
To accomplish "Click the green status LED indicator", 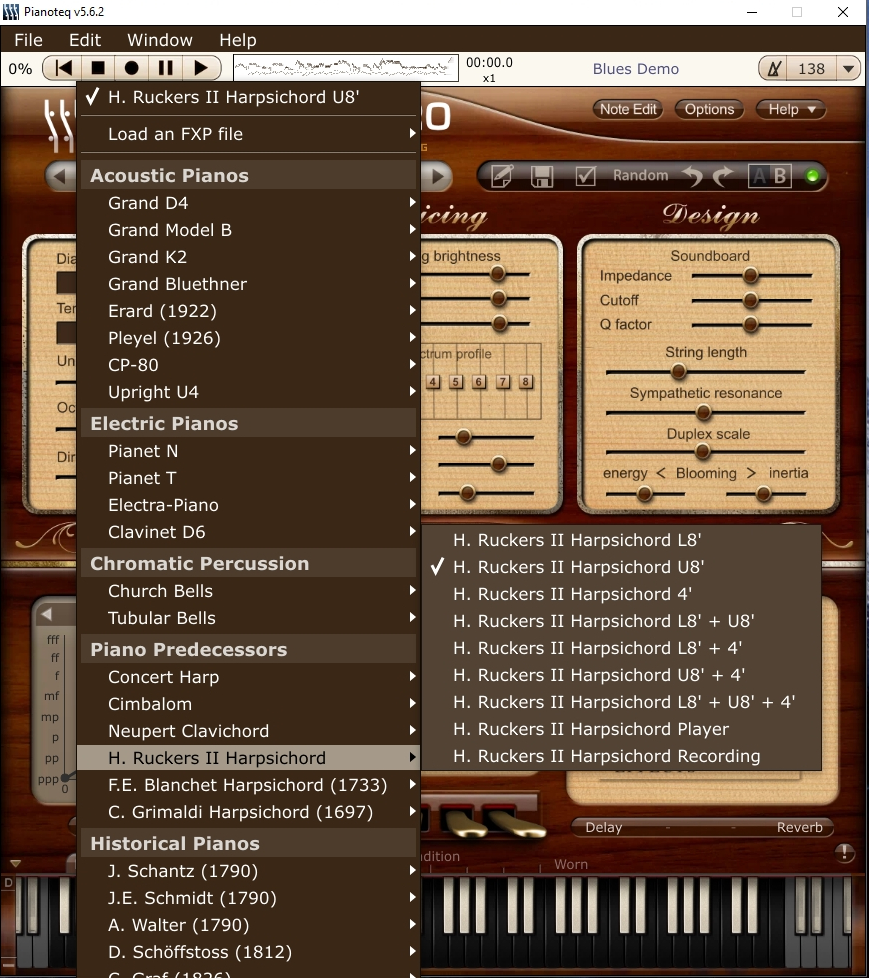I will [812, 177].
